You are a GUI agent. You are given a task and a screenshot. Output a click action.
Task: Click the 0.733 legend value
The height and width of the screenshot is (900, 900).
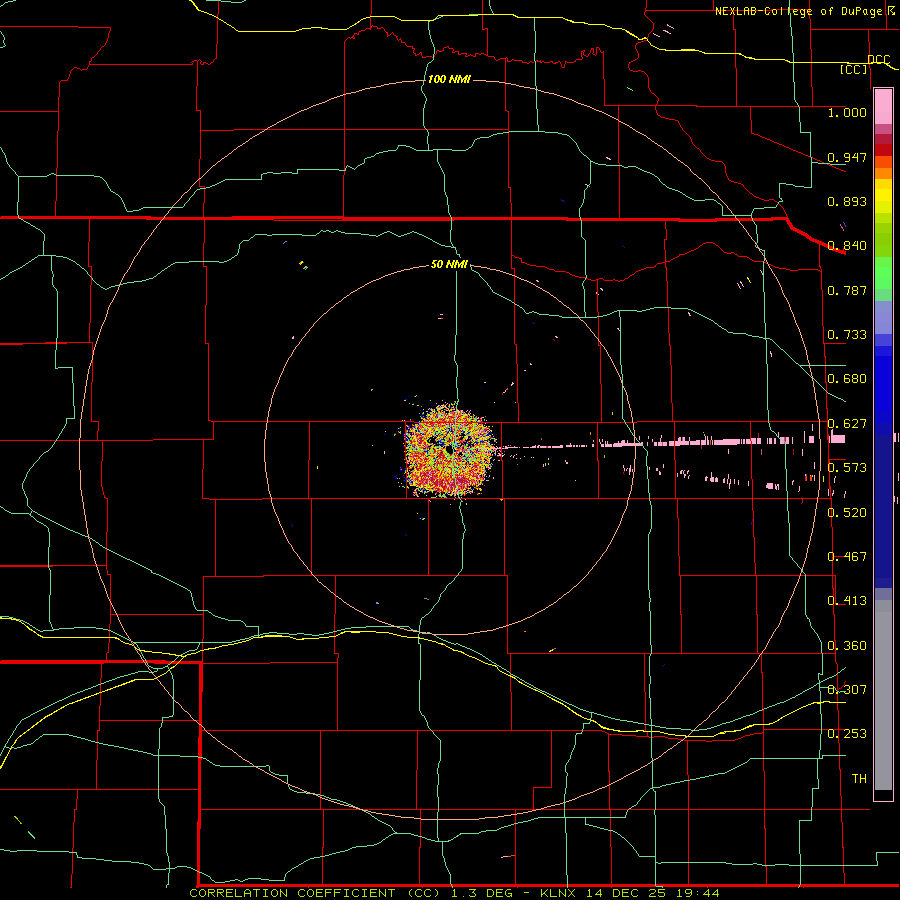tap(847, 335)
